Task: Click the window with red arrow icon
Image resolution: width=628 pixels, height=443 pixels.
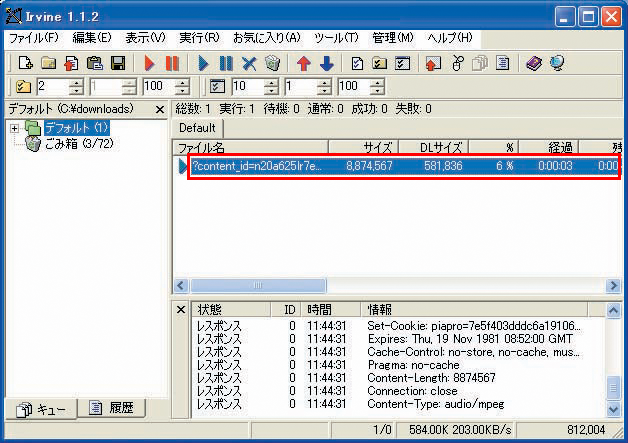Action: pyautogui.click(x=433, y=63)
